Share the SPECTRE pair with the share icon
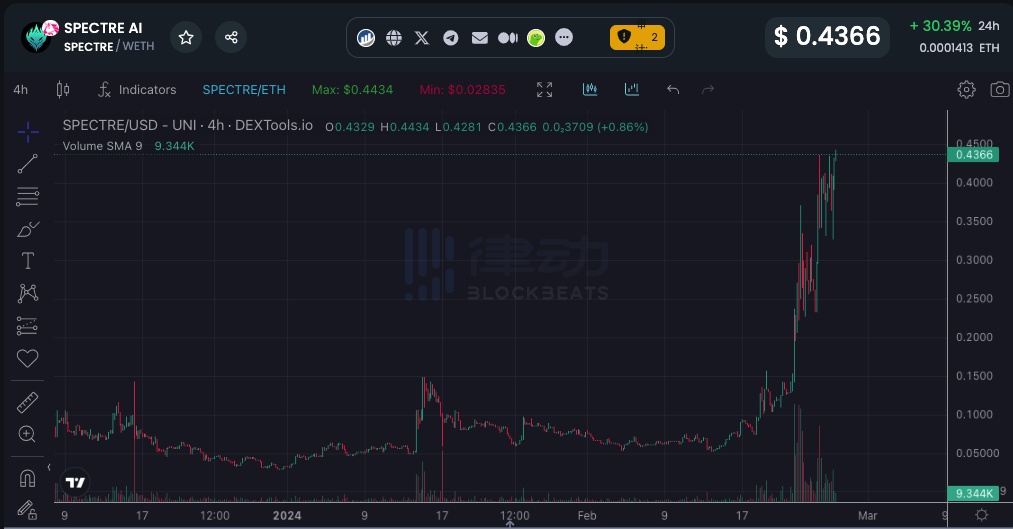This screenshot has height=529, width=1013. point(231,37)
